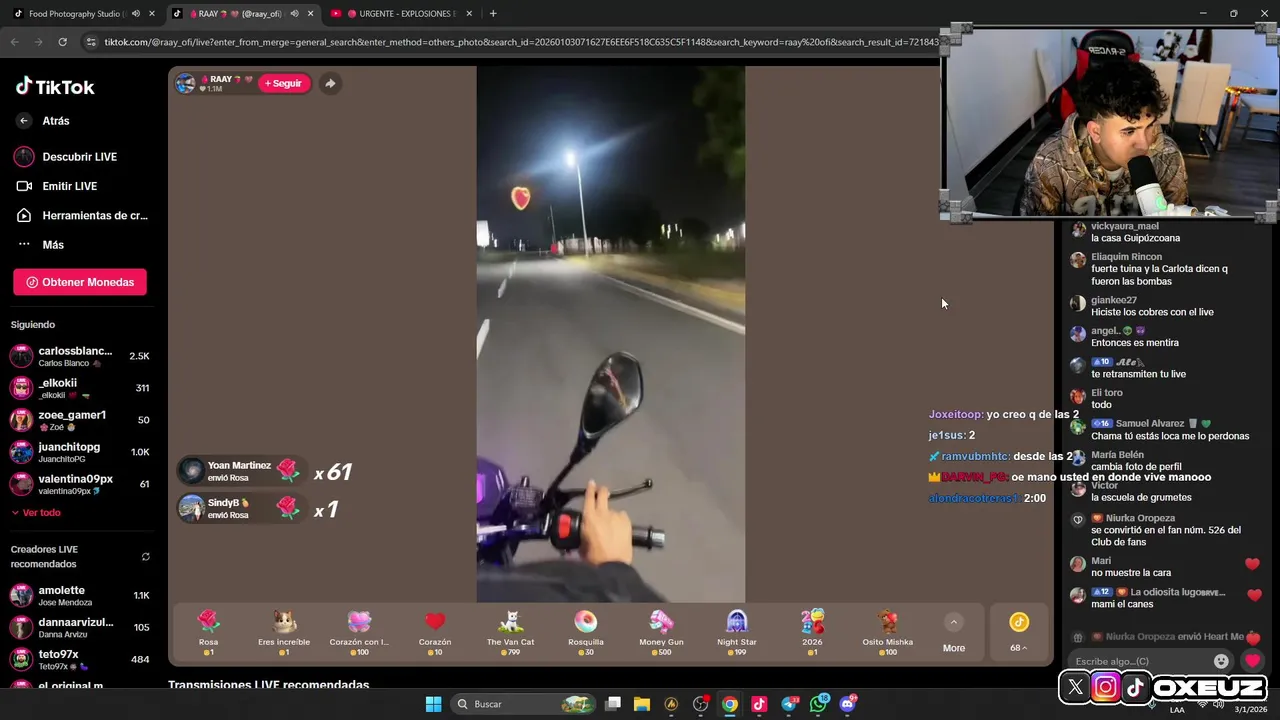Screen dimensions: 1280x720
Task: Send the Osito Mishka gift
Action: [888, 632]
